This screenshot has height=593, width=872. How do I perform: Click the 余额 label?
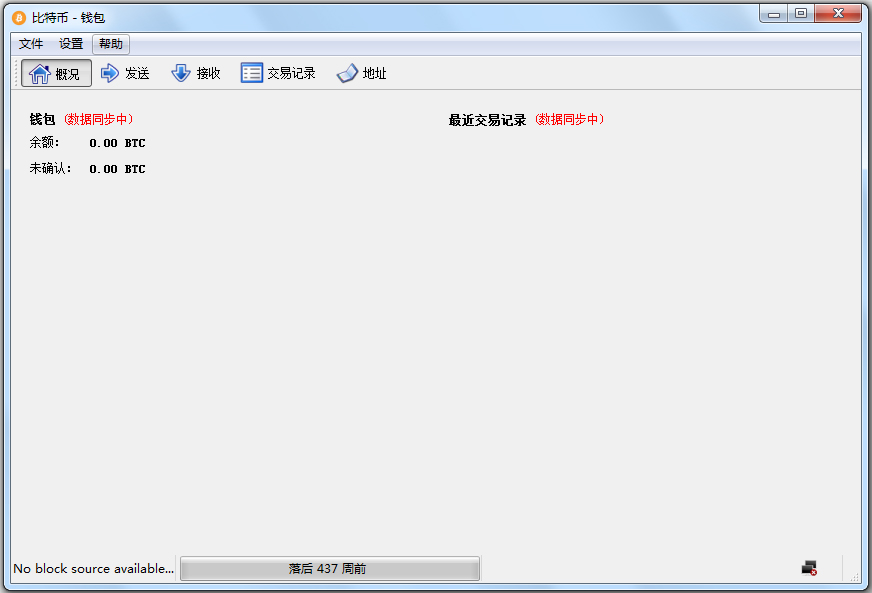44,143
